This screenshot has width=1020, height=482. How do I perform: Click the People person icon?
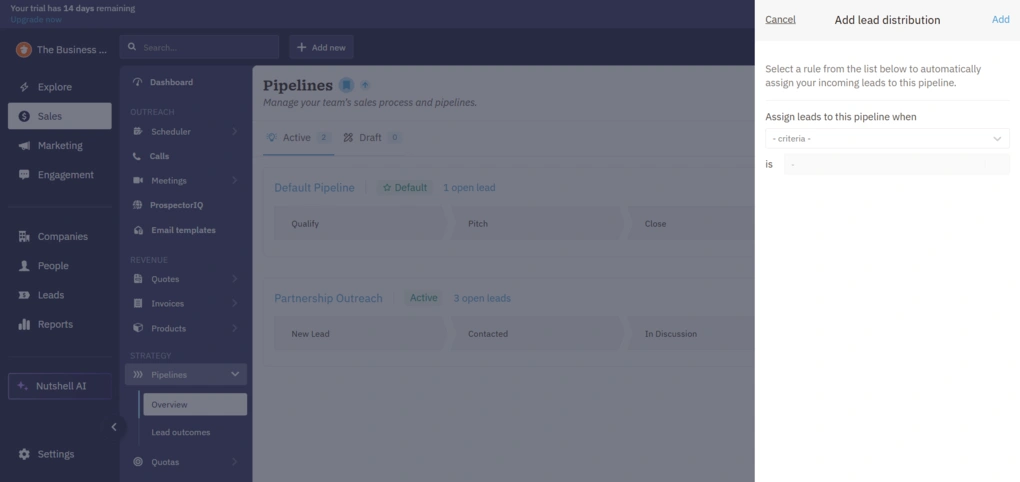(24, 266)
